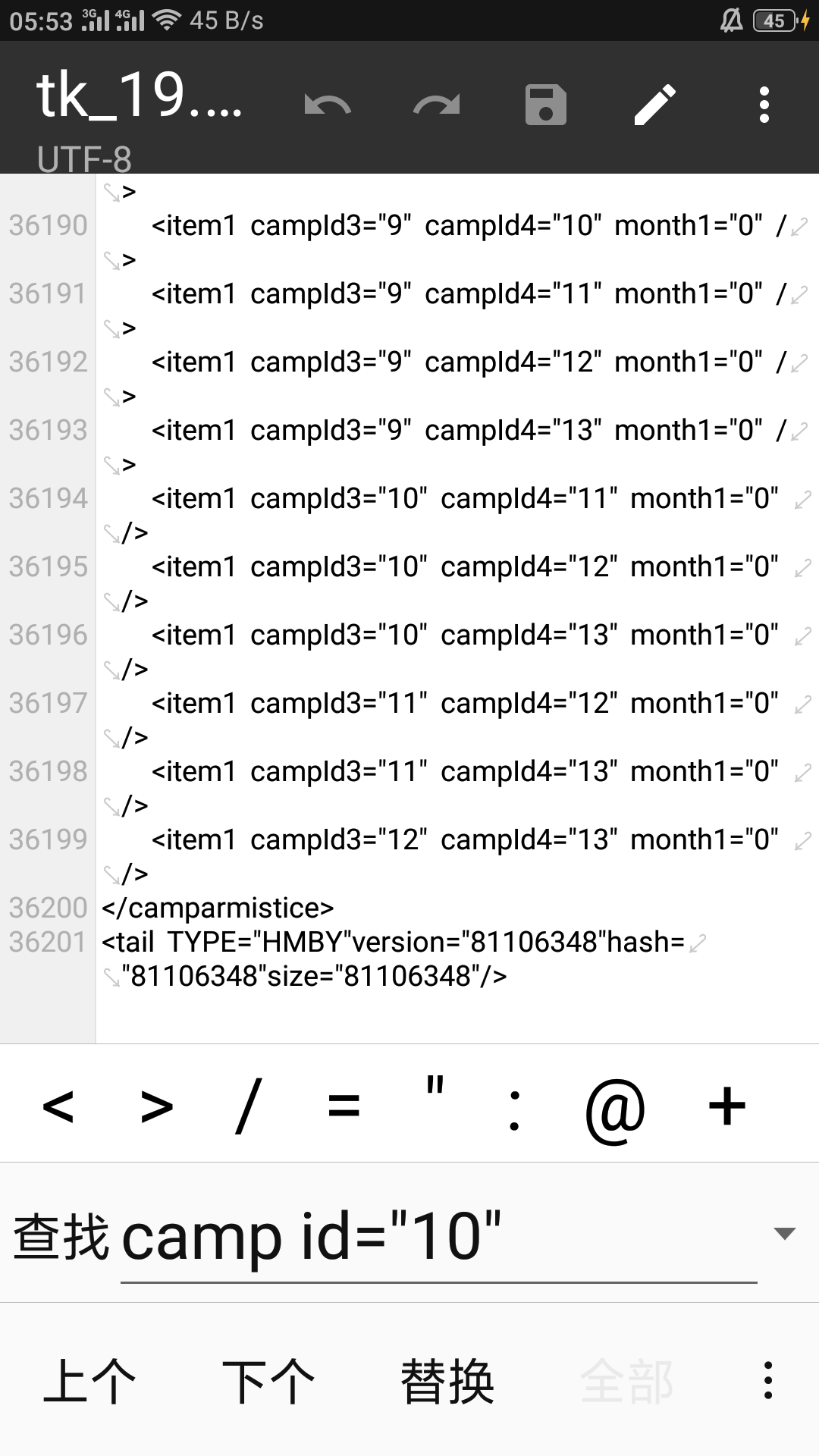Save the file with floppy icon
This screenshot has width=819, height=1456.
546,105
